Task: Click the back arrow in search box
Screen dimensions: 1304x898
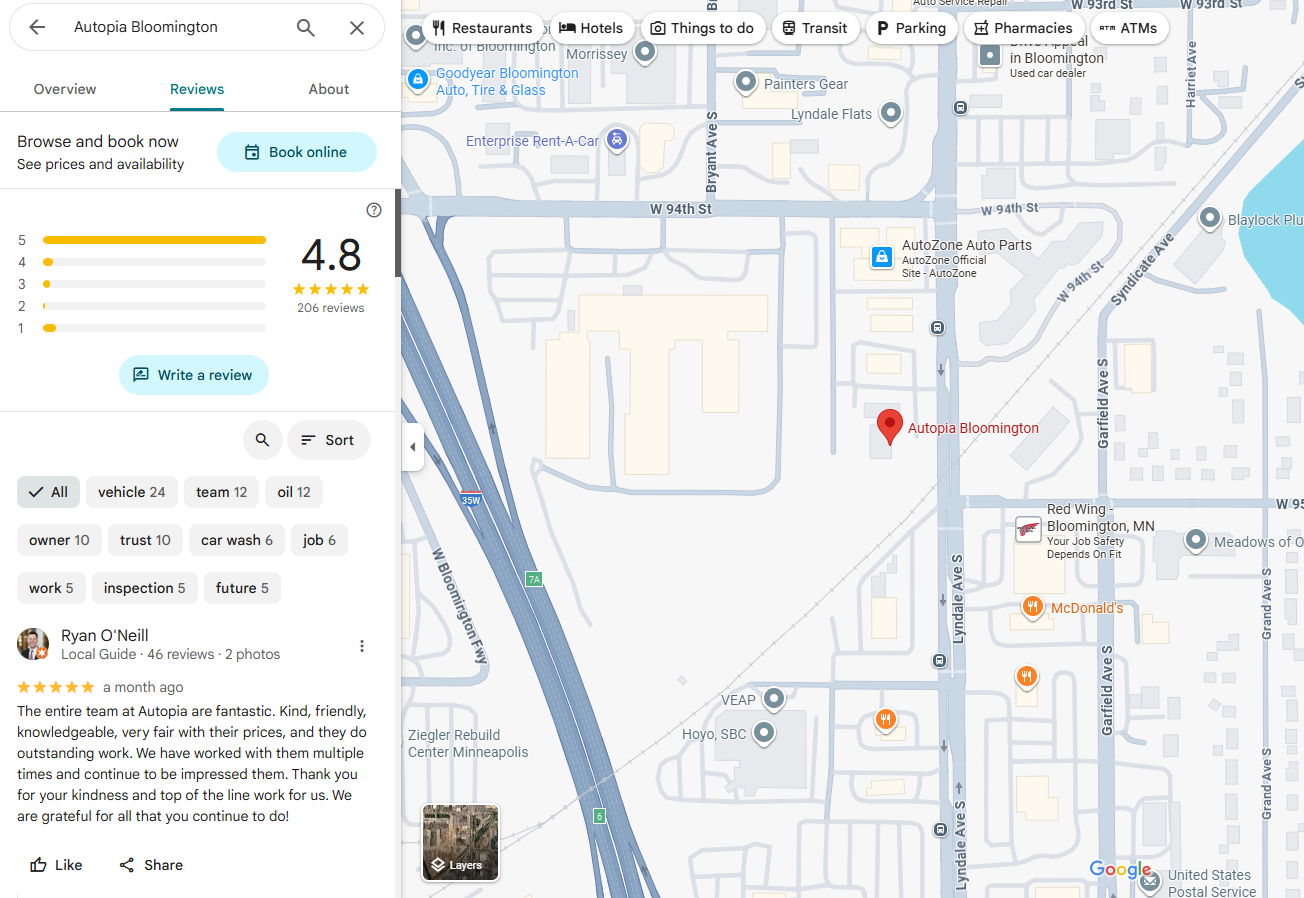Action: coord(37,27)
